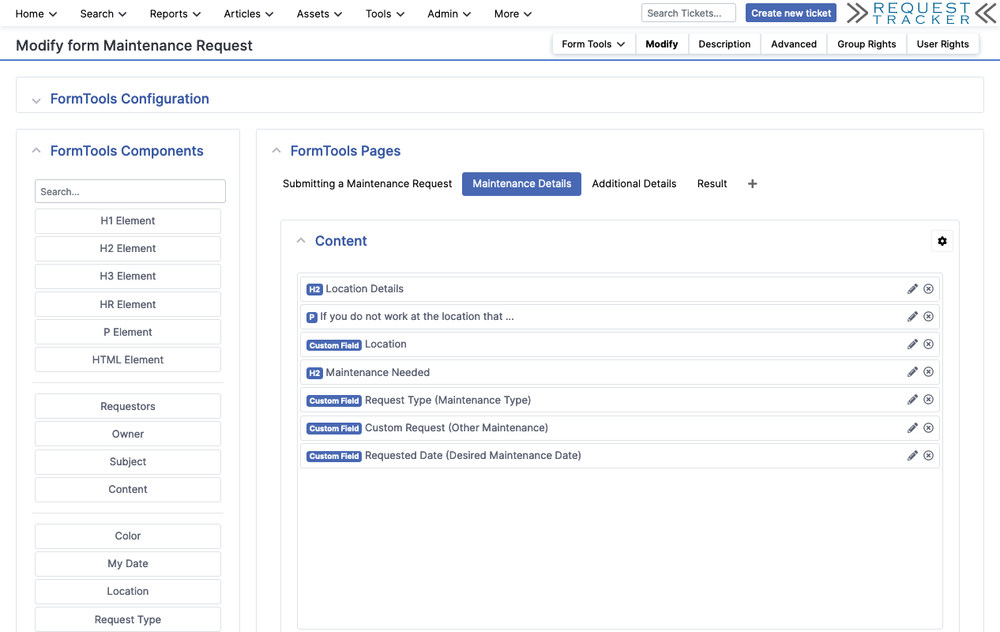The image size is (1000, 632).
Task: Click the components Search field
Action: coord(129,191)
